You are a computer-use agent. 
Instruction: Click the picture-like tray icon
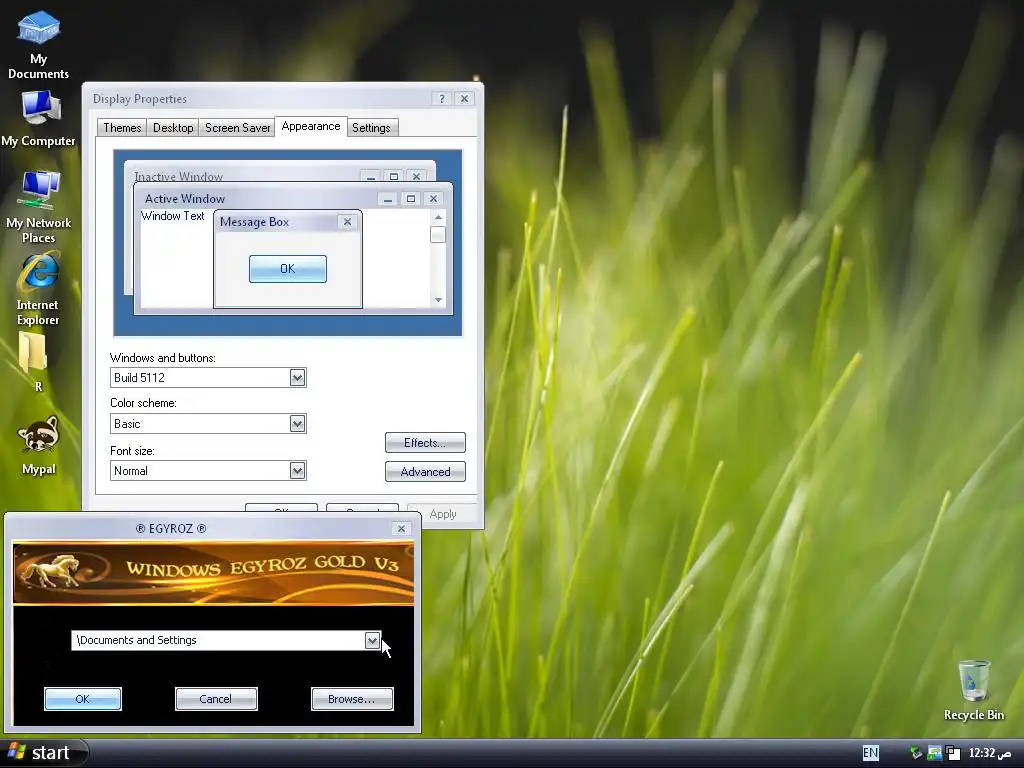click(x=935, y=753)
